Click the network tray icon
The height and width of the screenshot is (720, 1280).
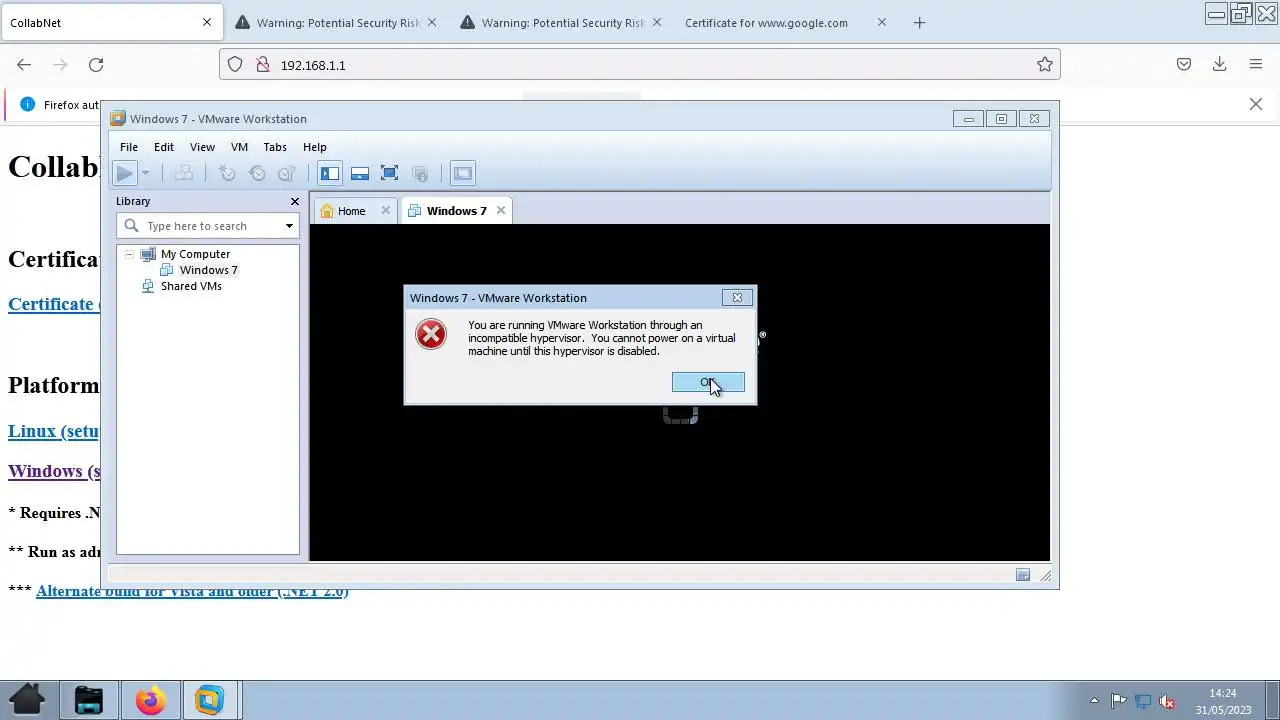[x=1143, y=701]
